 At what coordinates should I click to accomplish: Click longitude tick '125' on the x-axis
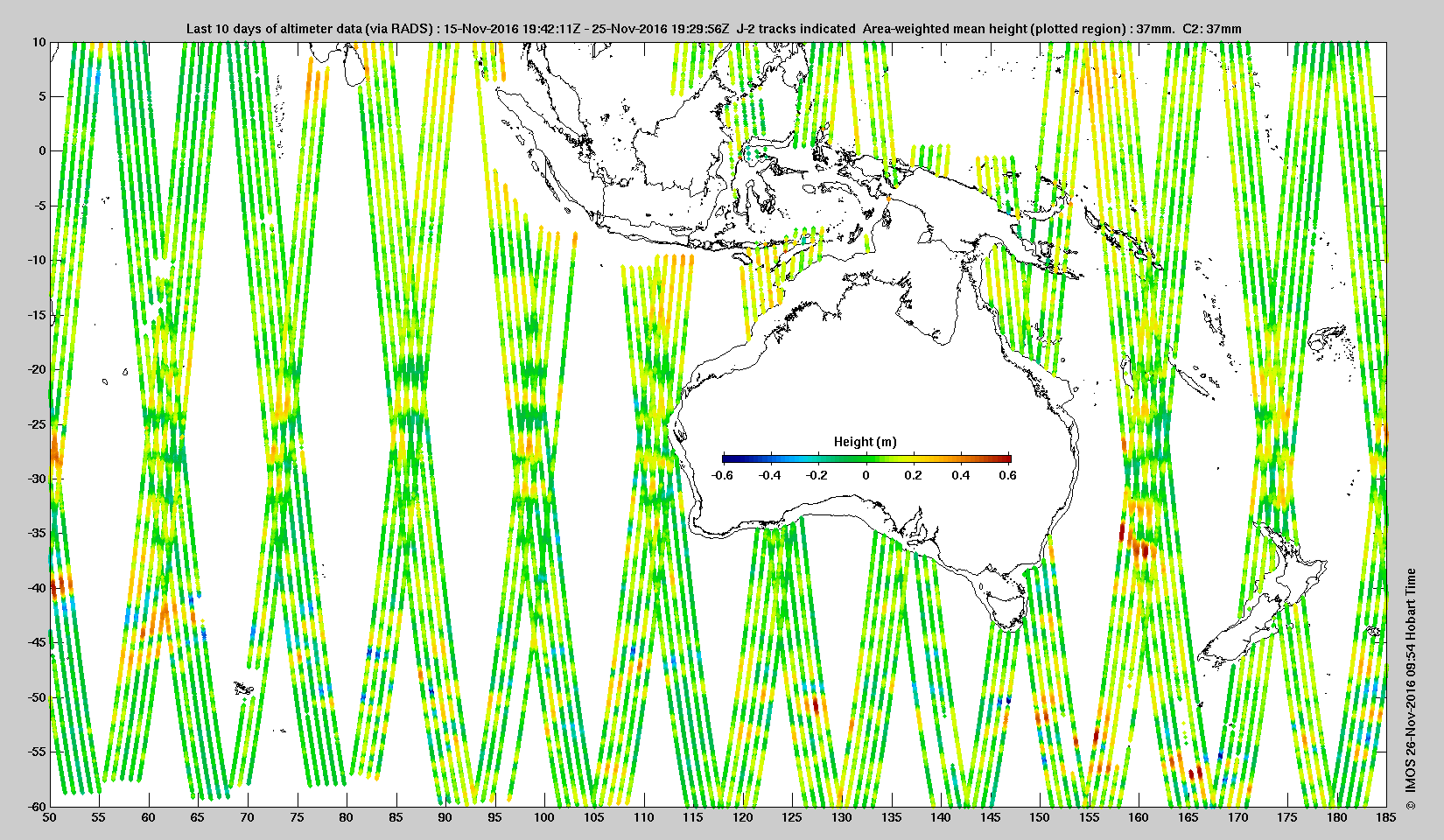(792, 818)
